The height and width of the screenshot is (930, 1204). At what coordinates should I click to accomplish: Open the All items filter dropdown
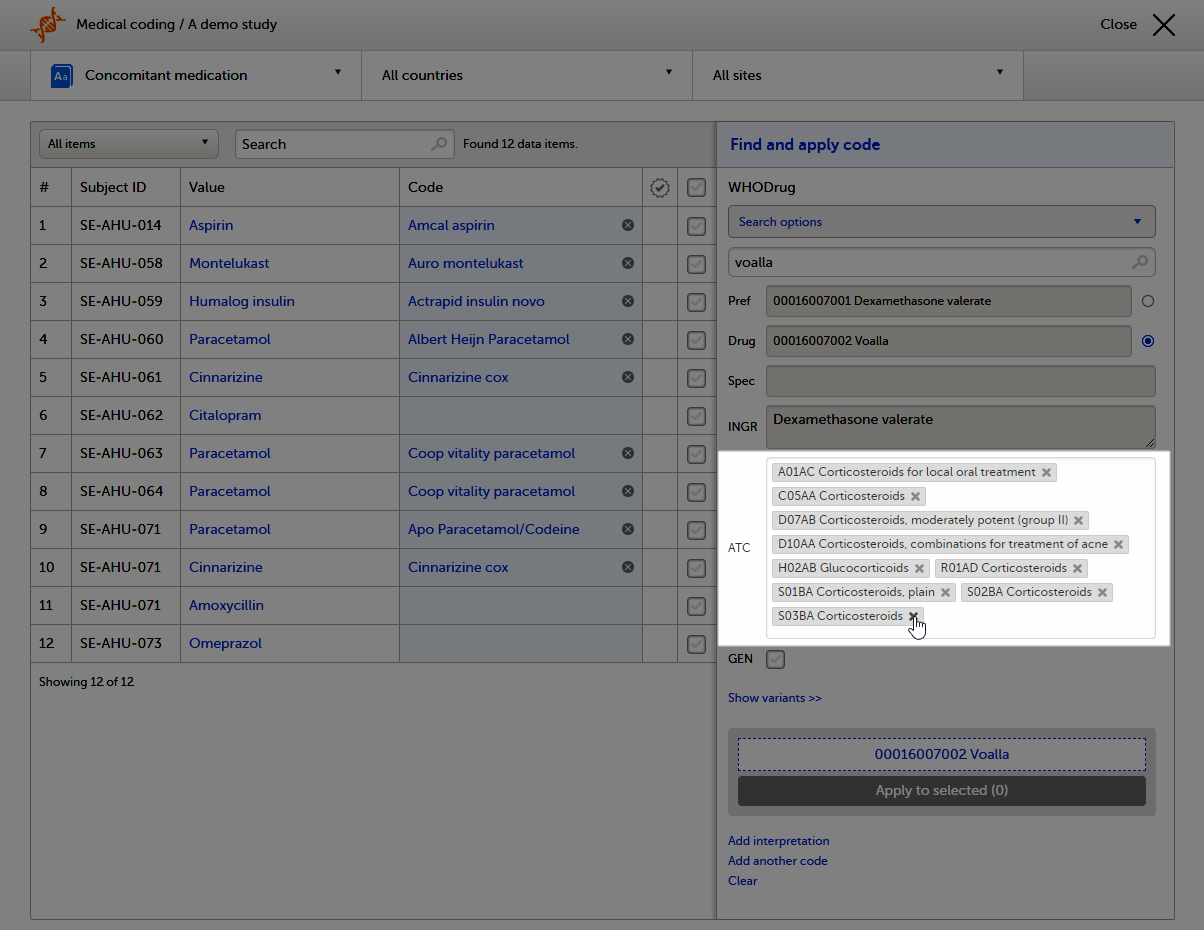pos(128,144)
